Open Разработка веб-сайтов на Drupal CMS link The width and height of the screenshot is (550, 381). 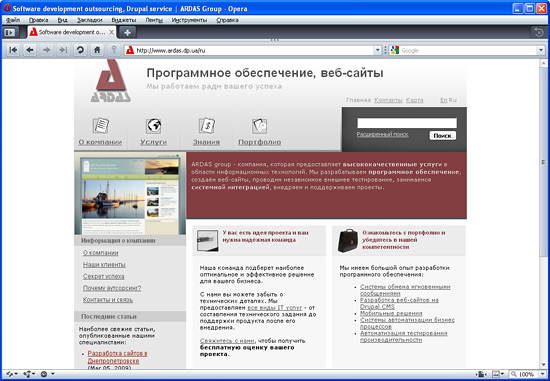coord(399,303)
